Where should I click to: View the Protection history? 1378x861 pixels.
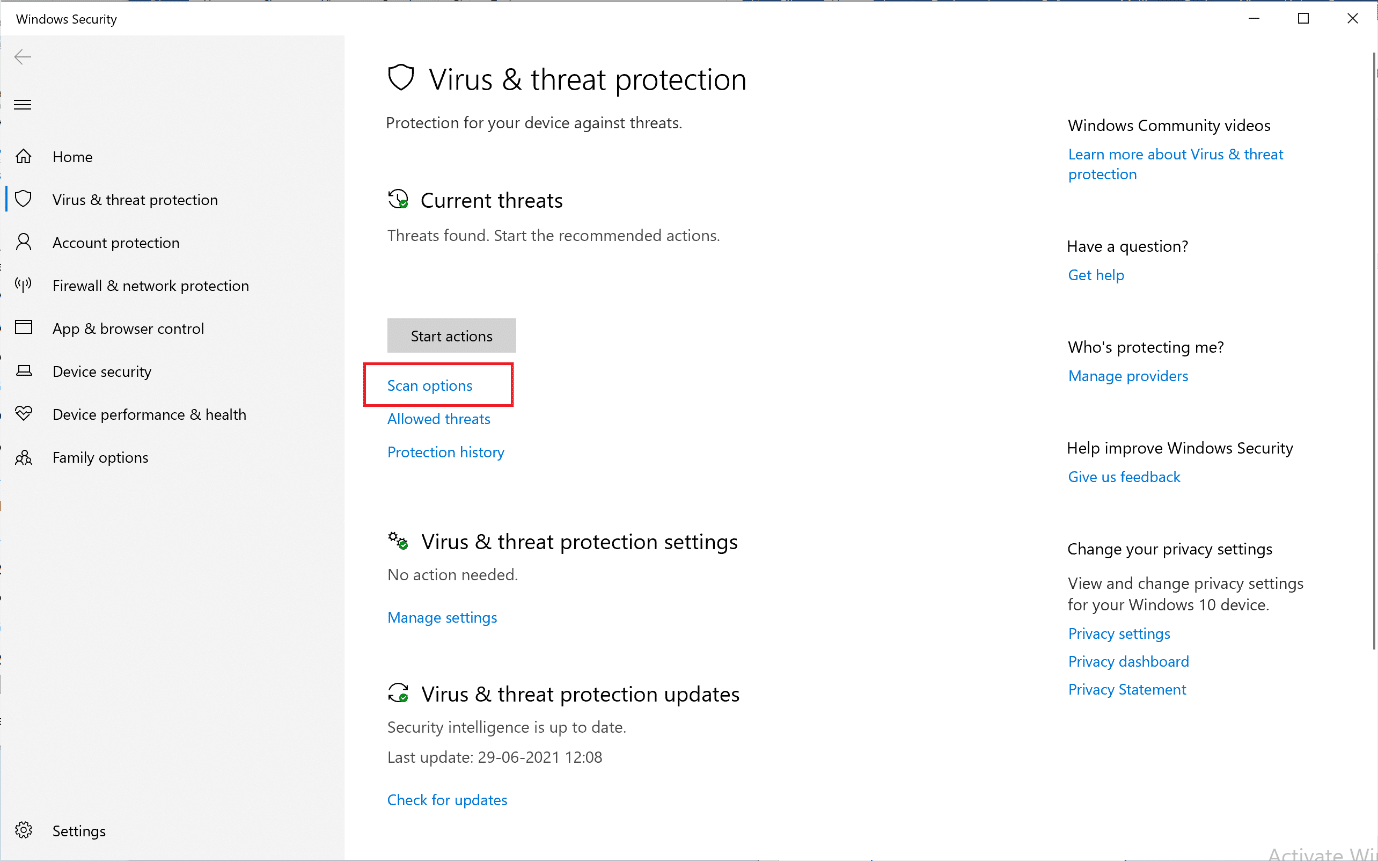pyautogui.click(x=445, y=451)
